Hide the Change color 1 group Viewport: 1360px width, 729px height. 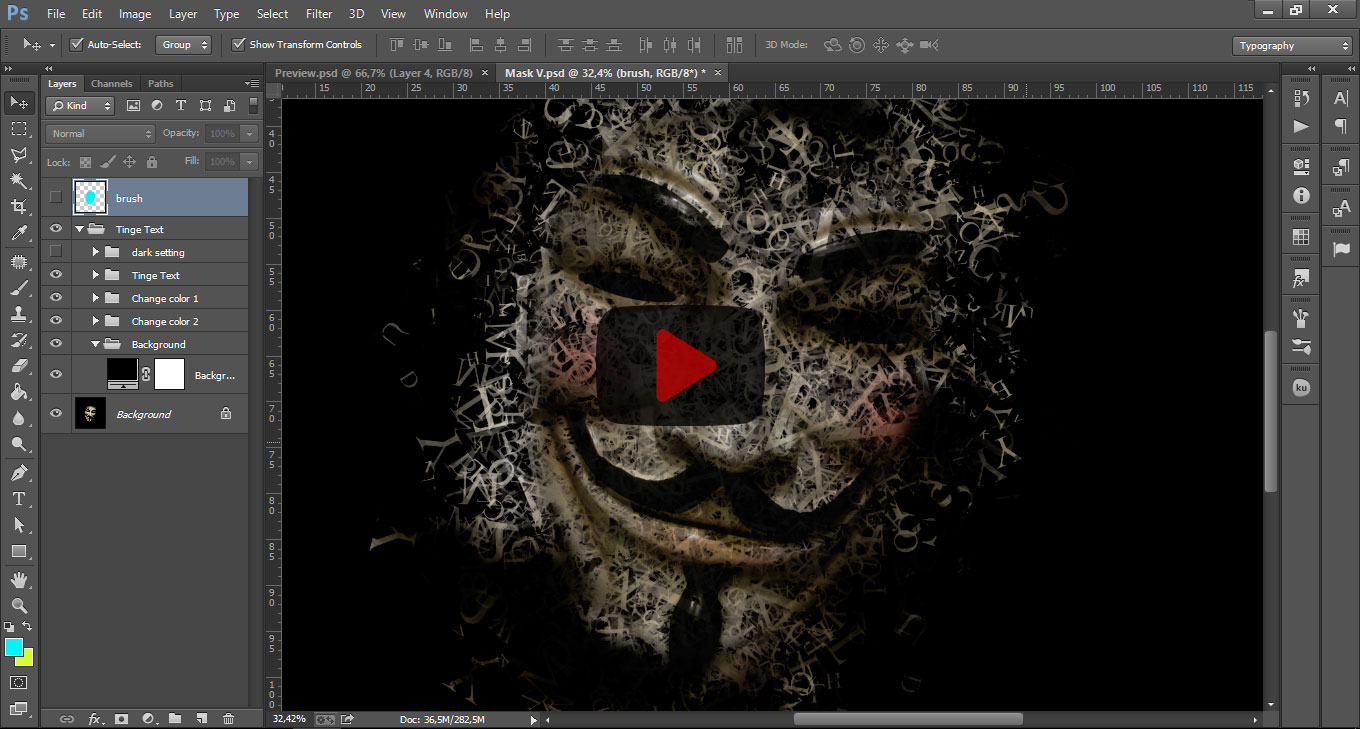pos(56,298)
